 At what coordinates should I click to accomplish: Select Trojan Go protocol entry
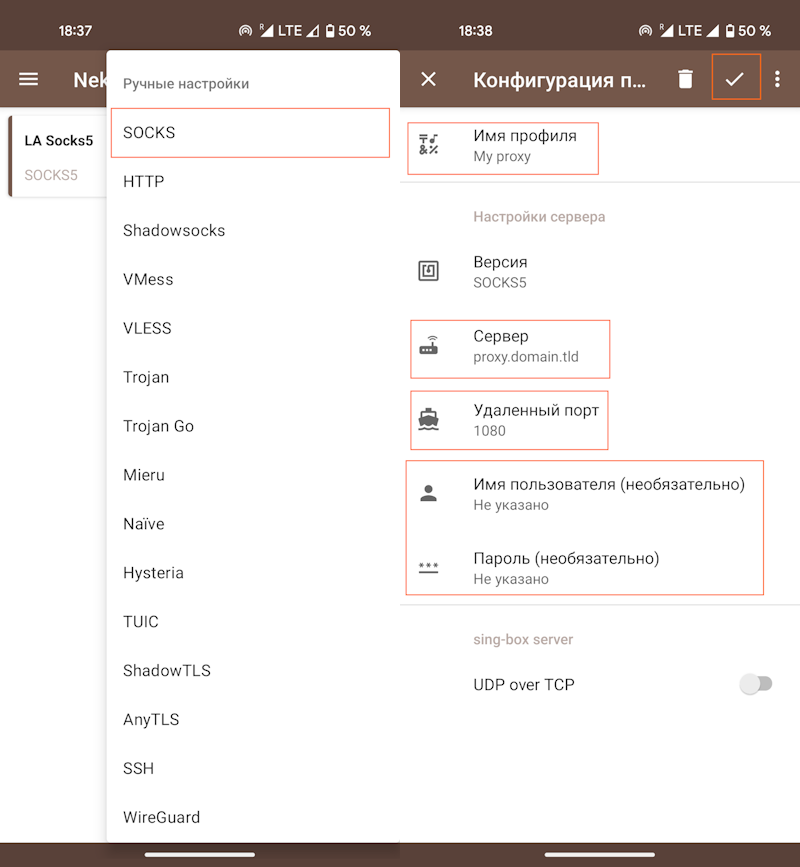coord(158,426)
